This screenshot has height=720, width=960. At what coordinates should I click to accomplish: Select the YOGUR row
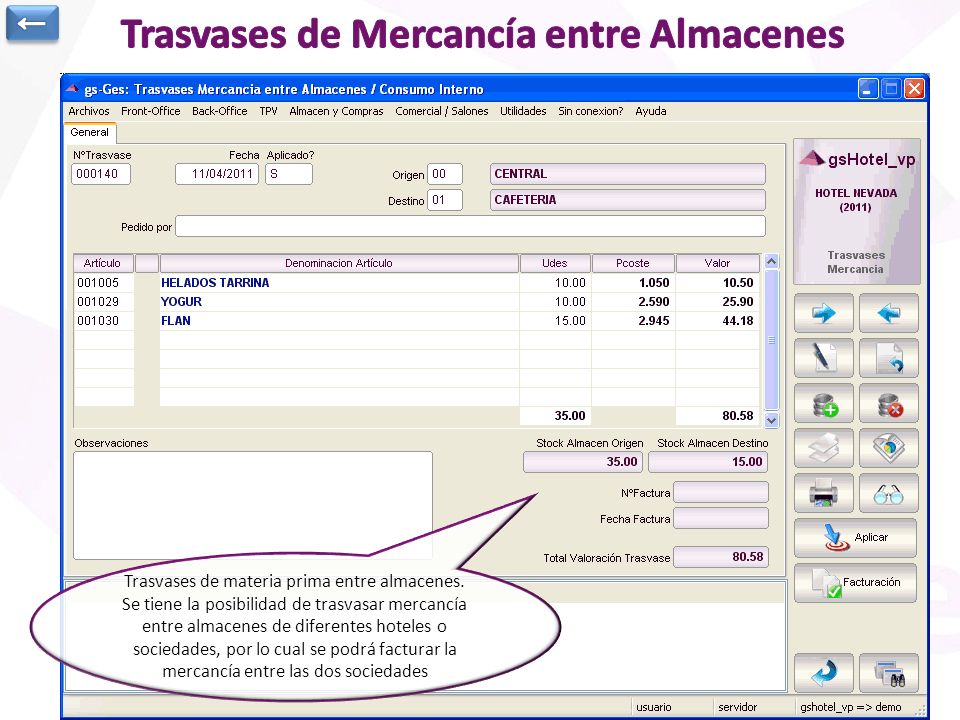coord(416,302)
